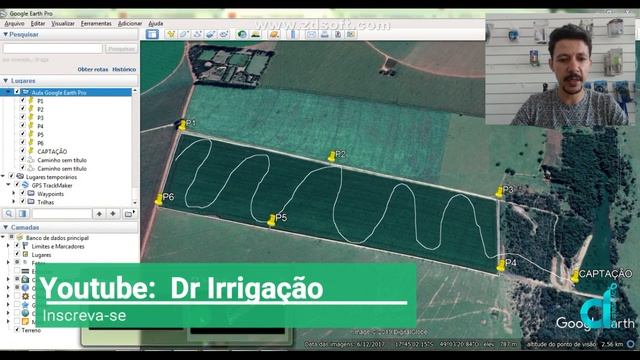Select the P2 item in Places tree

click(x=40, y=109)
